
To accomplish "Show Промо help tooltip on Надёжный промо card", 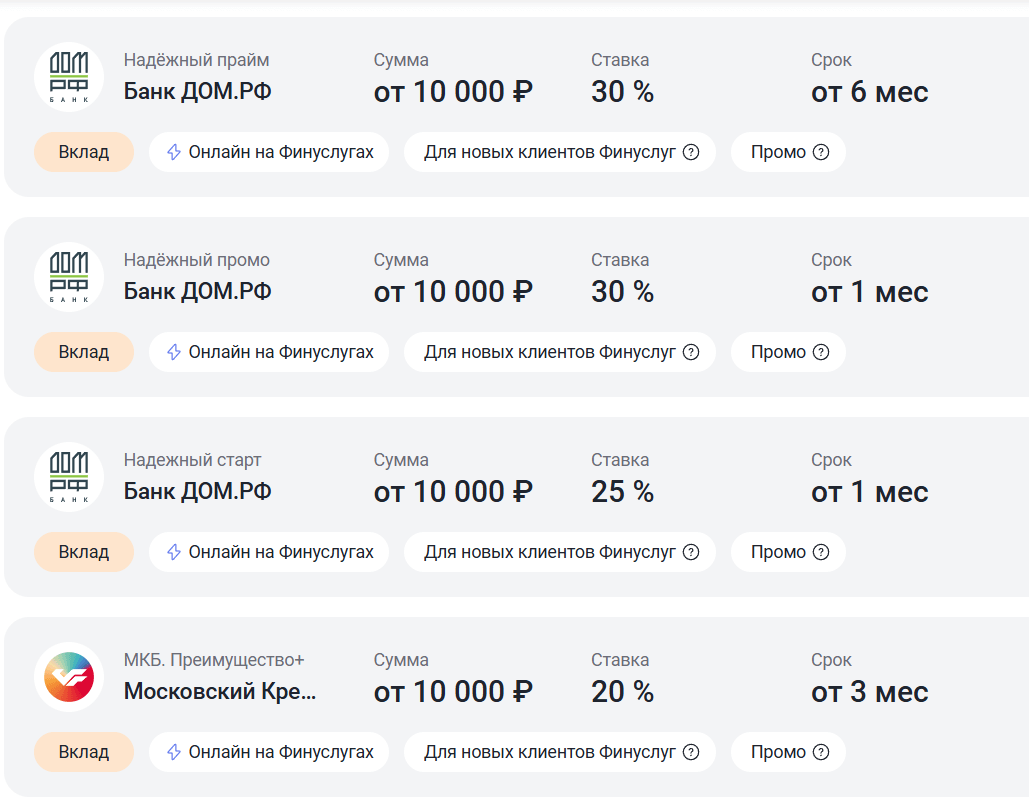I will 821,352.
